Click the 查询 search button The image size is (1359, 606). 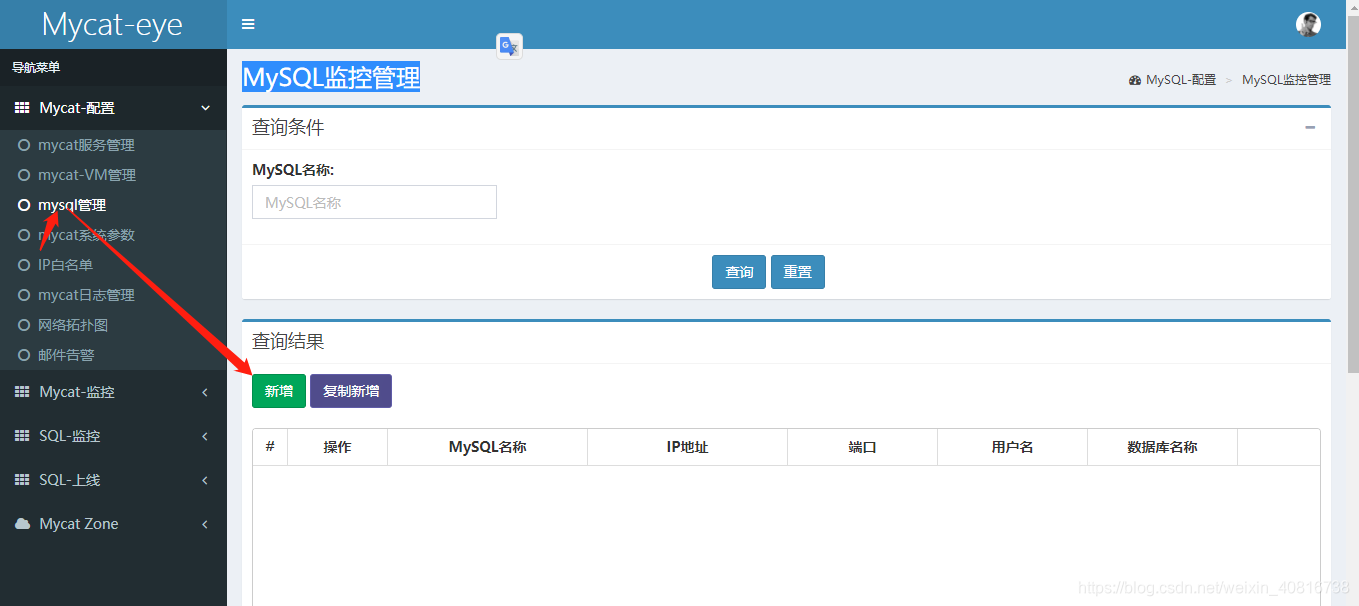point(739,272)
